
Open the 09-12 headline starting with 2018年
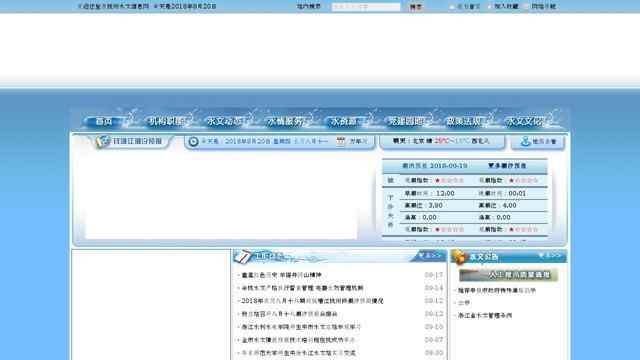coord(312,301)
